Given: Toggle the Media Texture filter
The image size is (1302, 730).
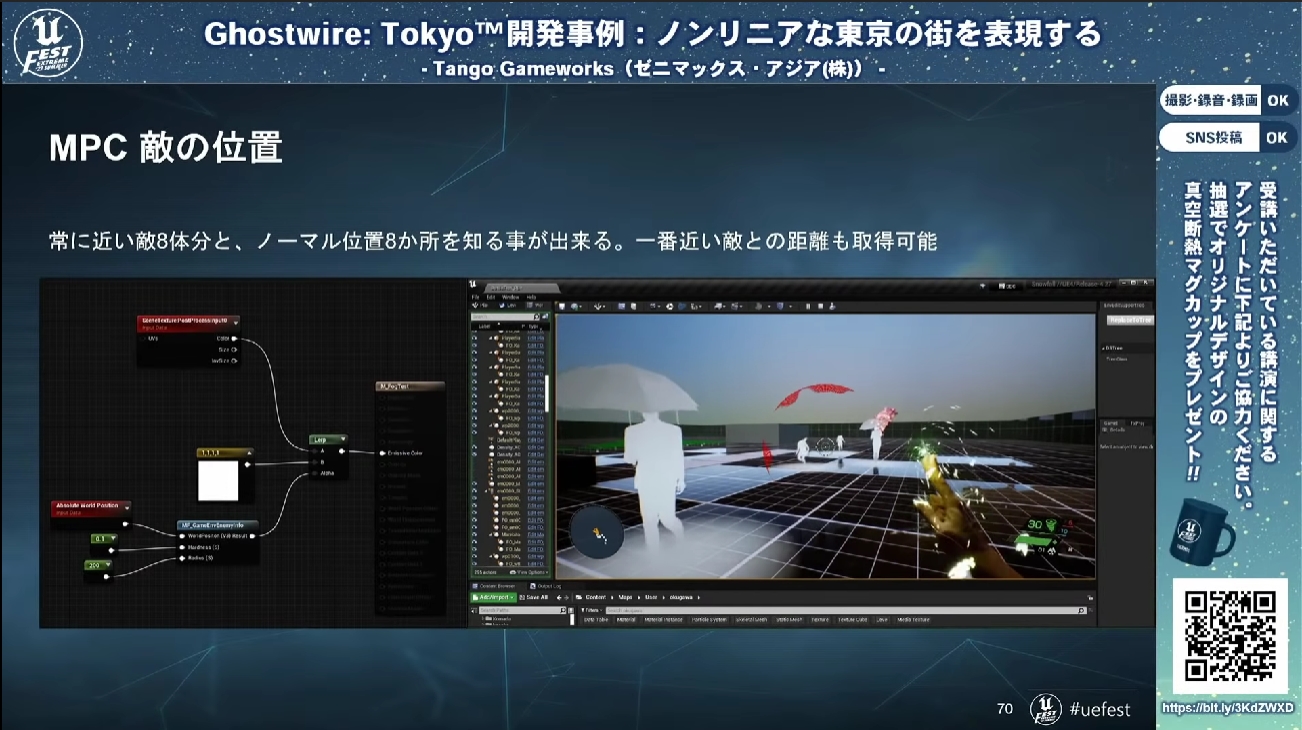Looking at the screenshot, I should (x=913, y=620).
